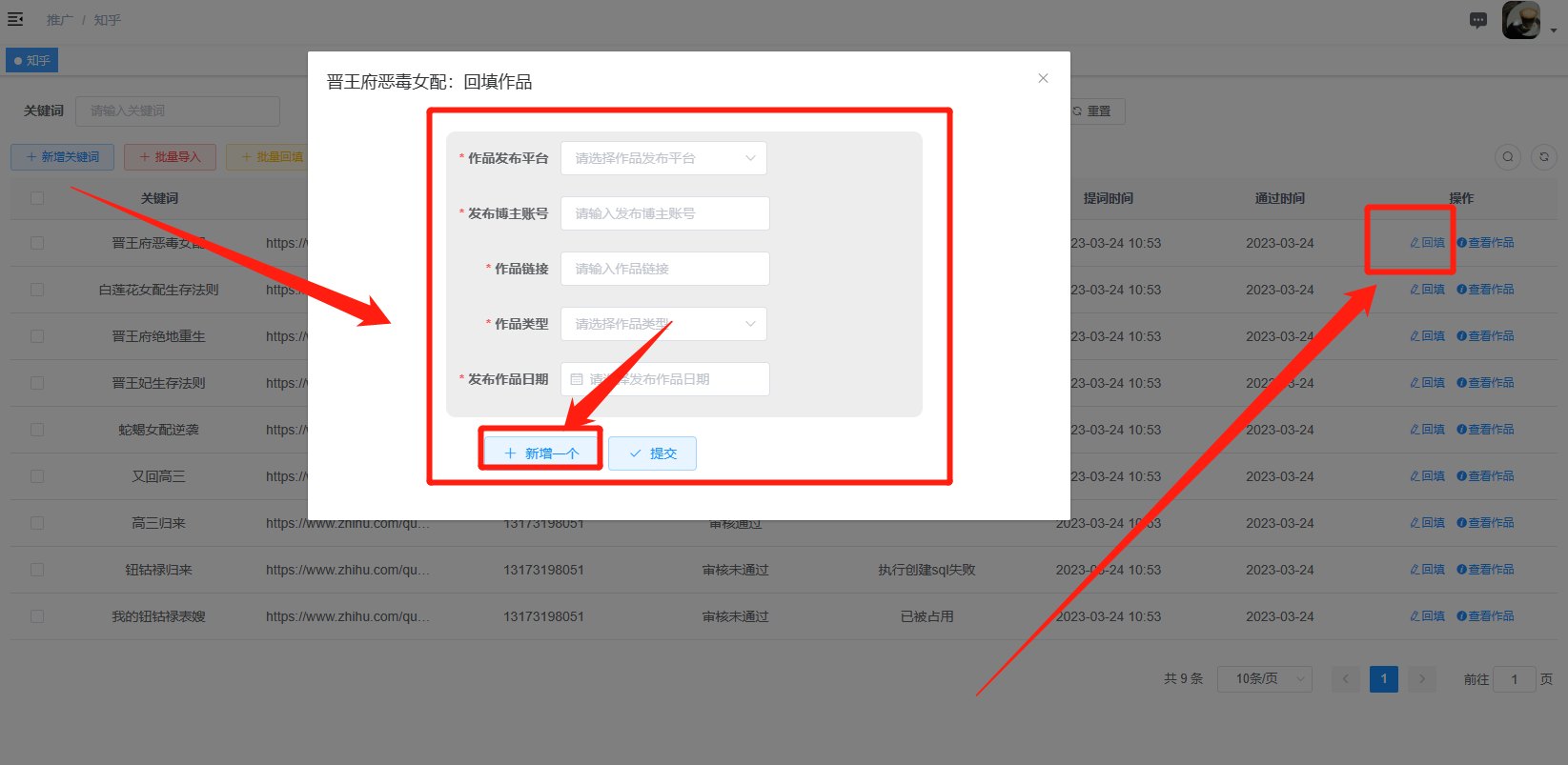The width and height of the screenshot is (1568, 765).
Task: Open the chat message icon in header
Action: [x=1477, y=20]
